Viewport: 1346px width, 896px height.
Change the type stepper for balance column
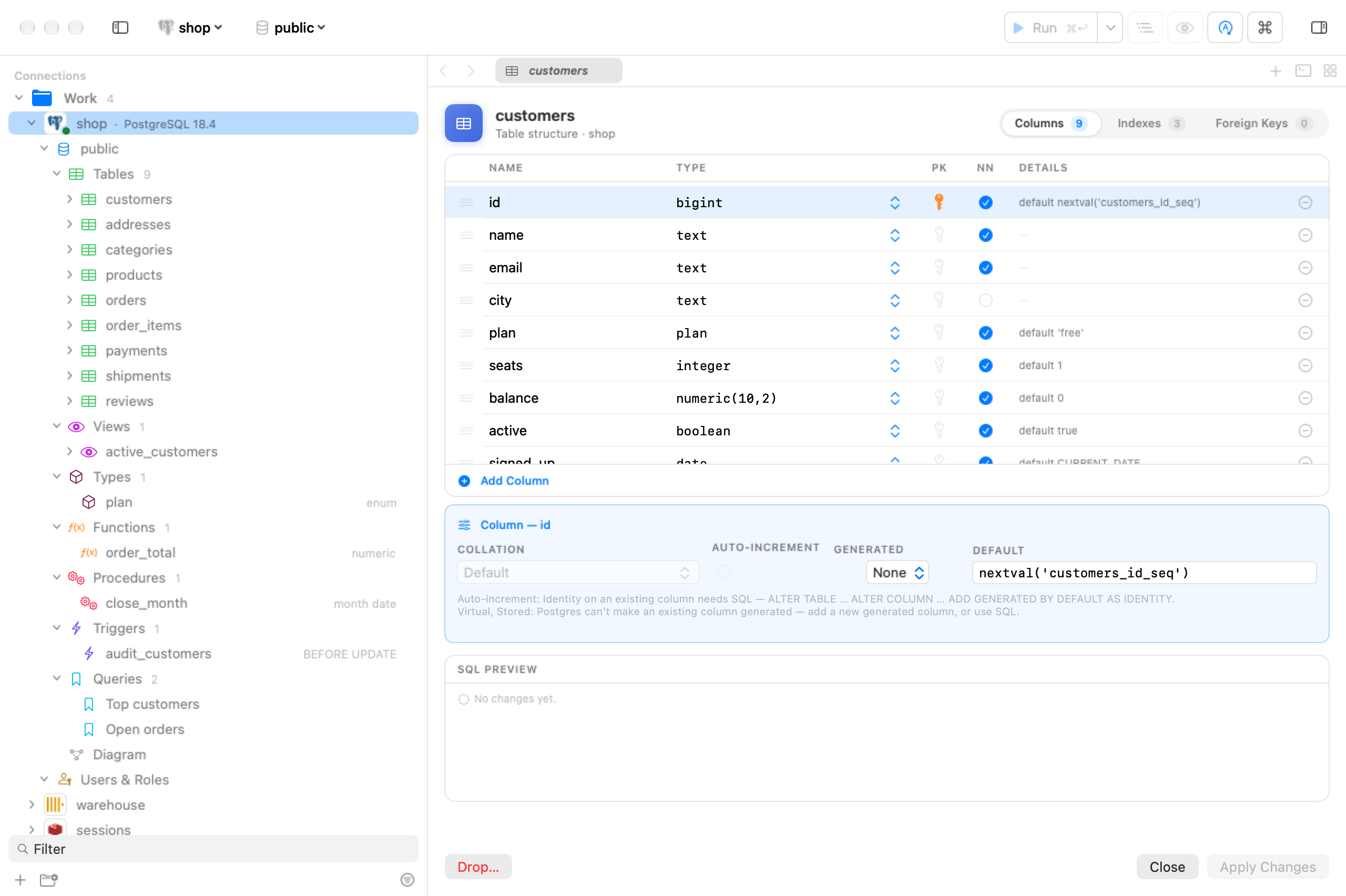coord(895,398)
